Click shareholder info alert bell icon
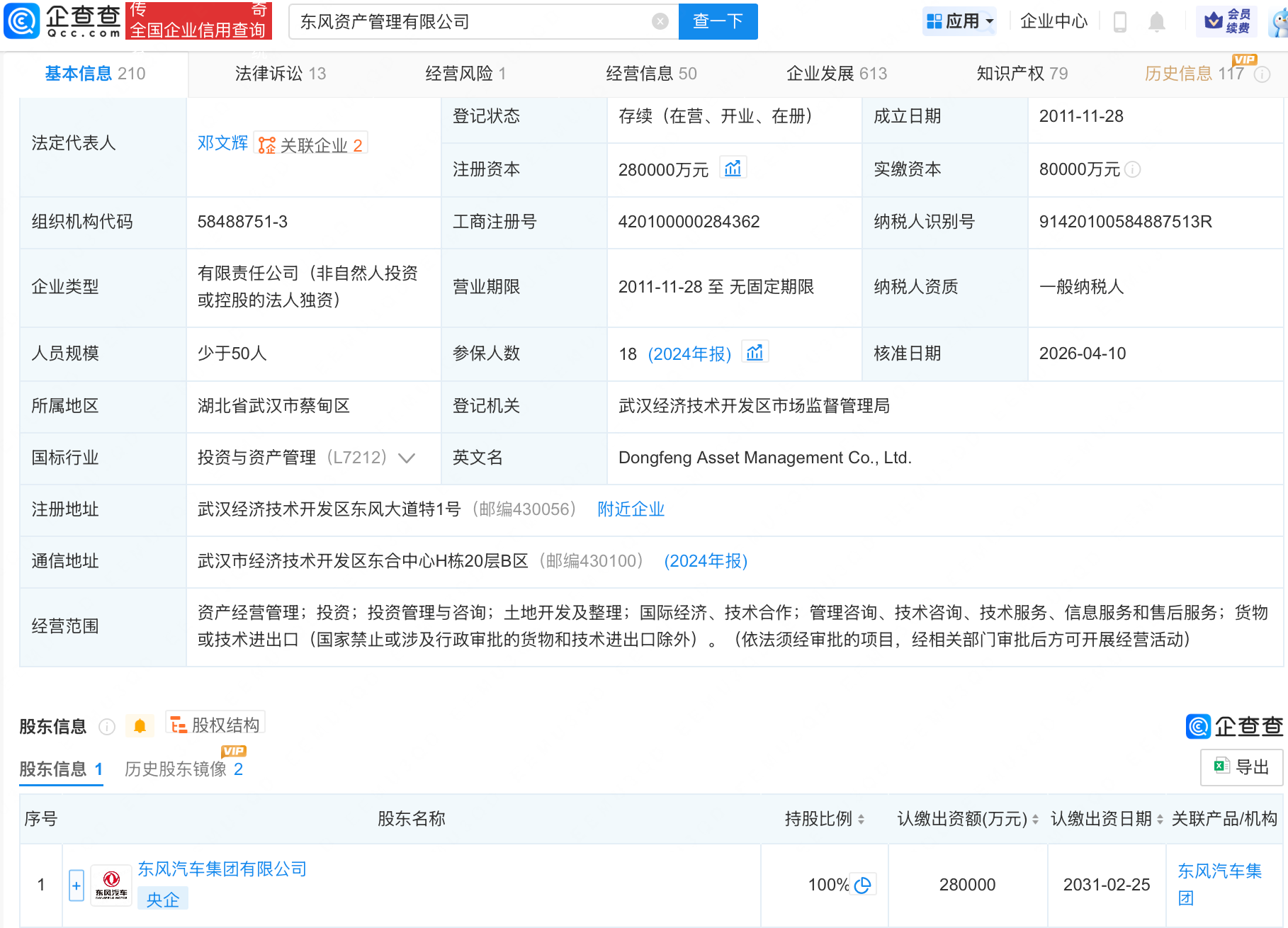 pos(140,726)
